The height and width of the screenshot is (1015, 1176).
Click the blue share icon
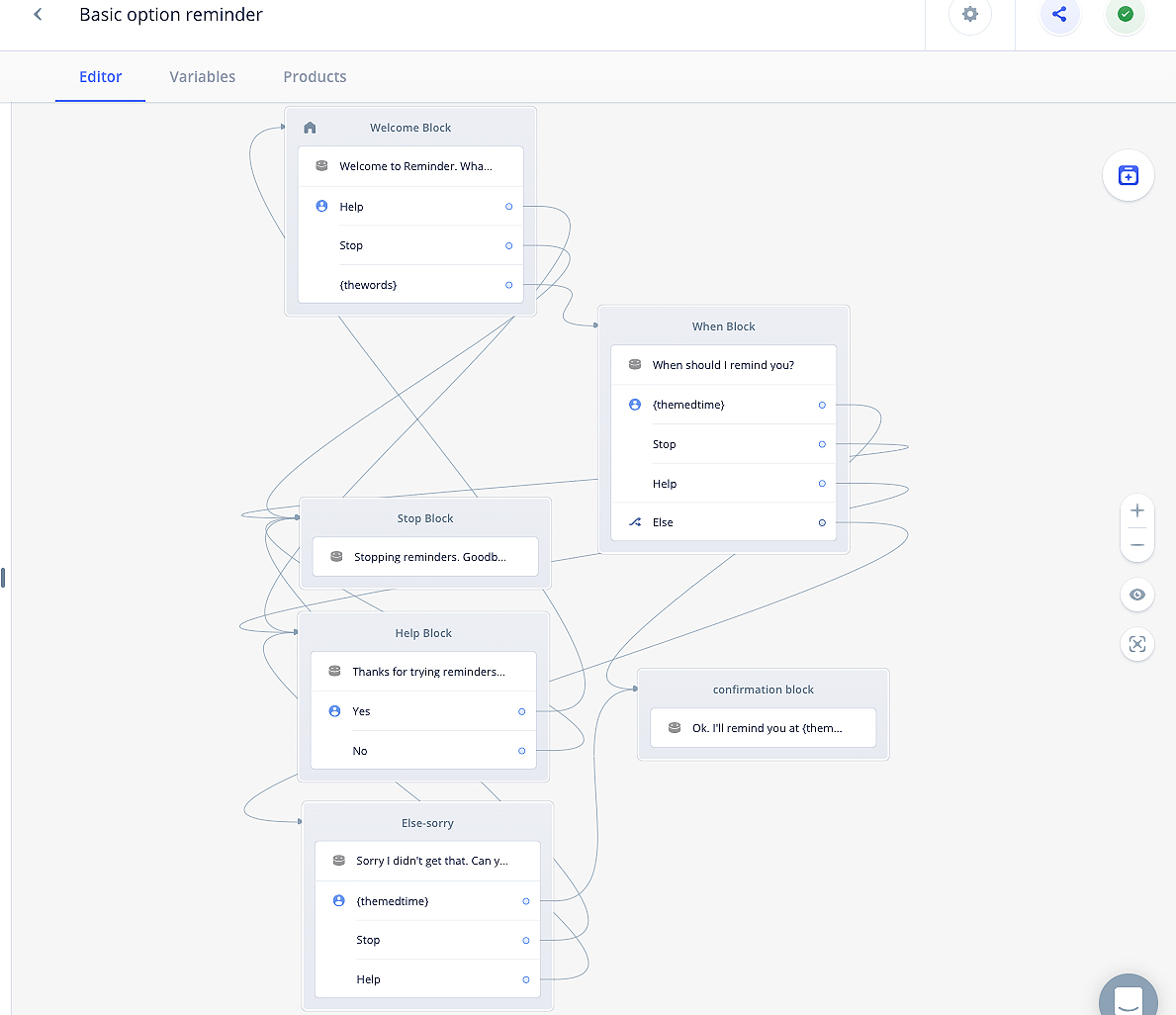point(1059,15)
